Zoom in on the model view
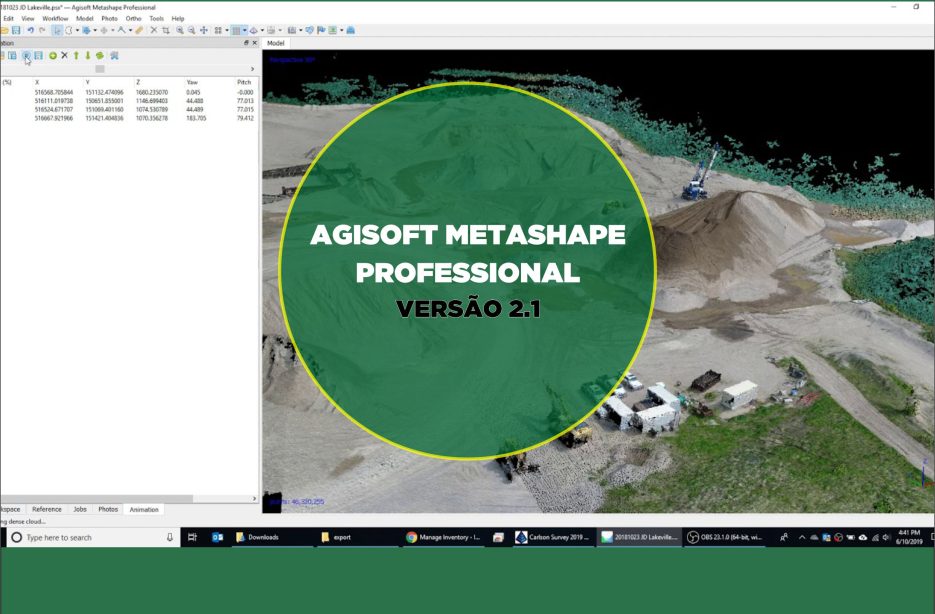Screen dimensions: 935x614 click(180, 30)
